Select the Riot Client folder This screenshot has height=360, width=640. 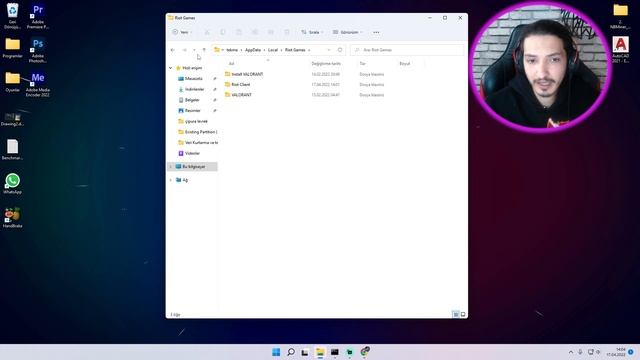coord(238,84)
